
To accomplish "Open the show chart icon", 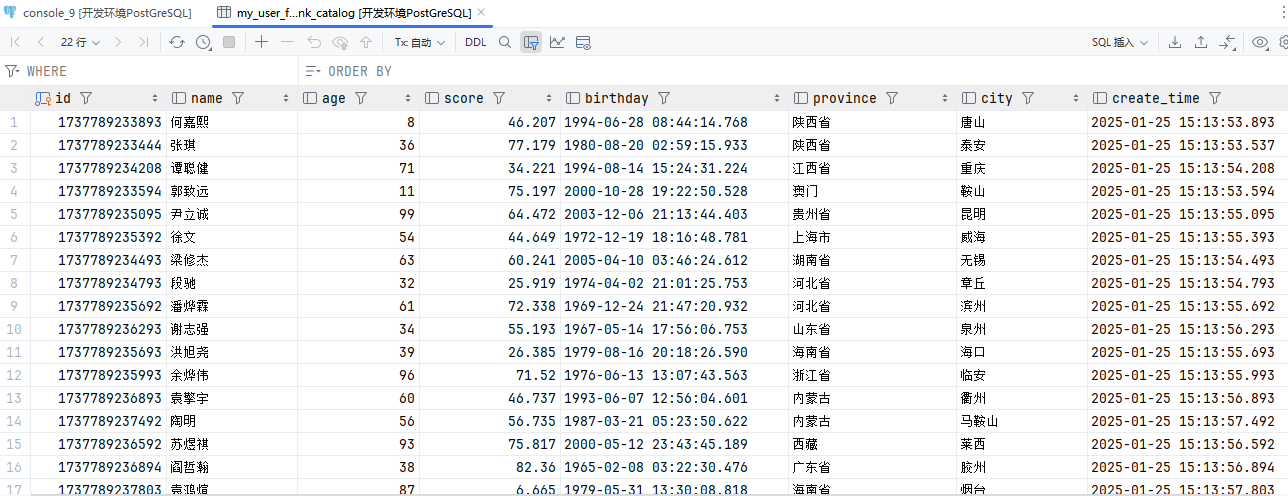I will (x=557, y=42).
